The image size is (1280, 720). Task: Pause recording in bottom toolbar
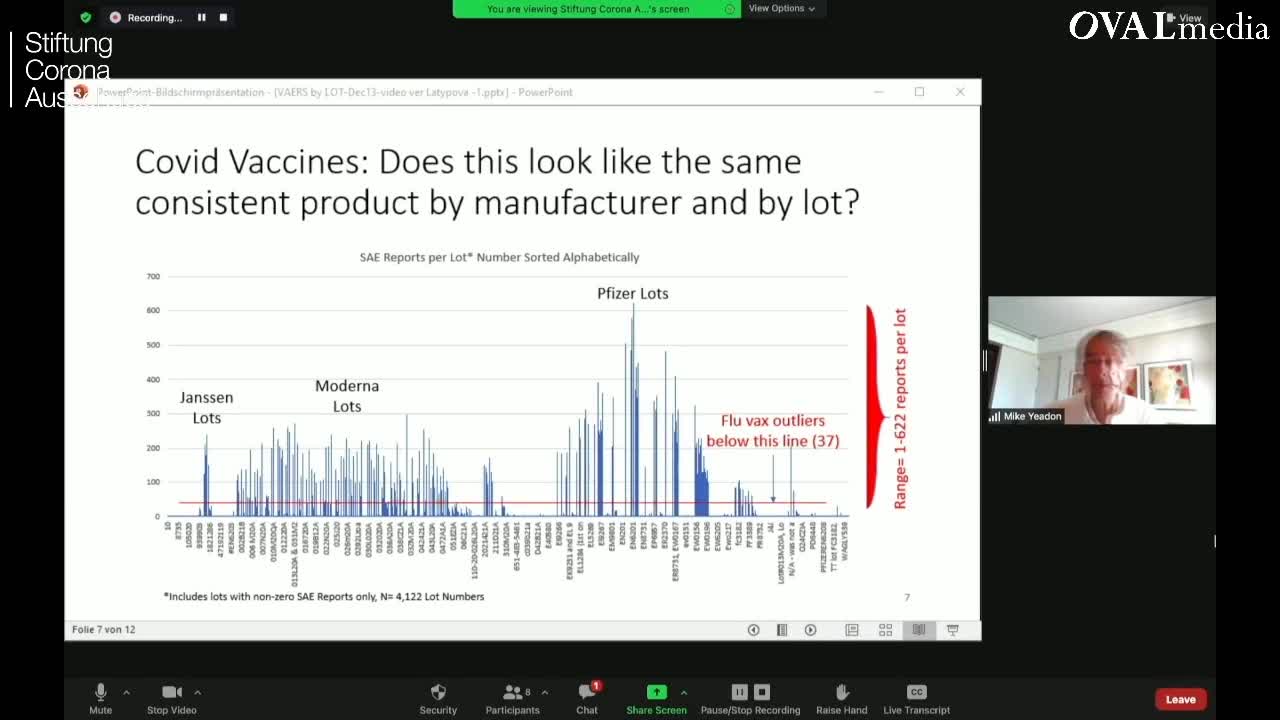point(739,692)
